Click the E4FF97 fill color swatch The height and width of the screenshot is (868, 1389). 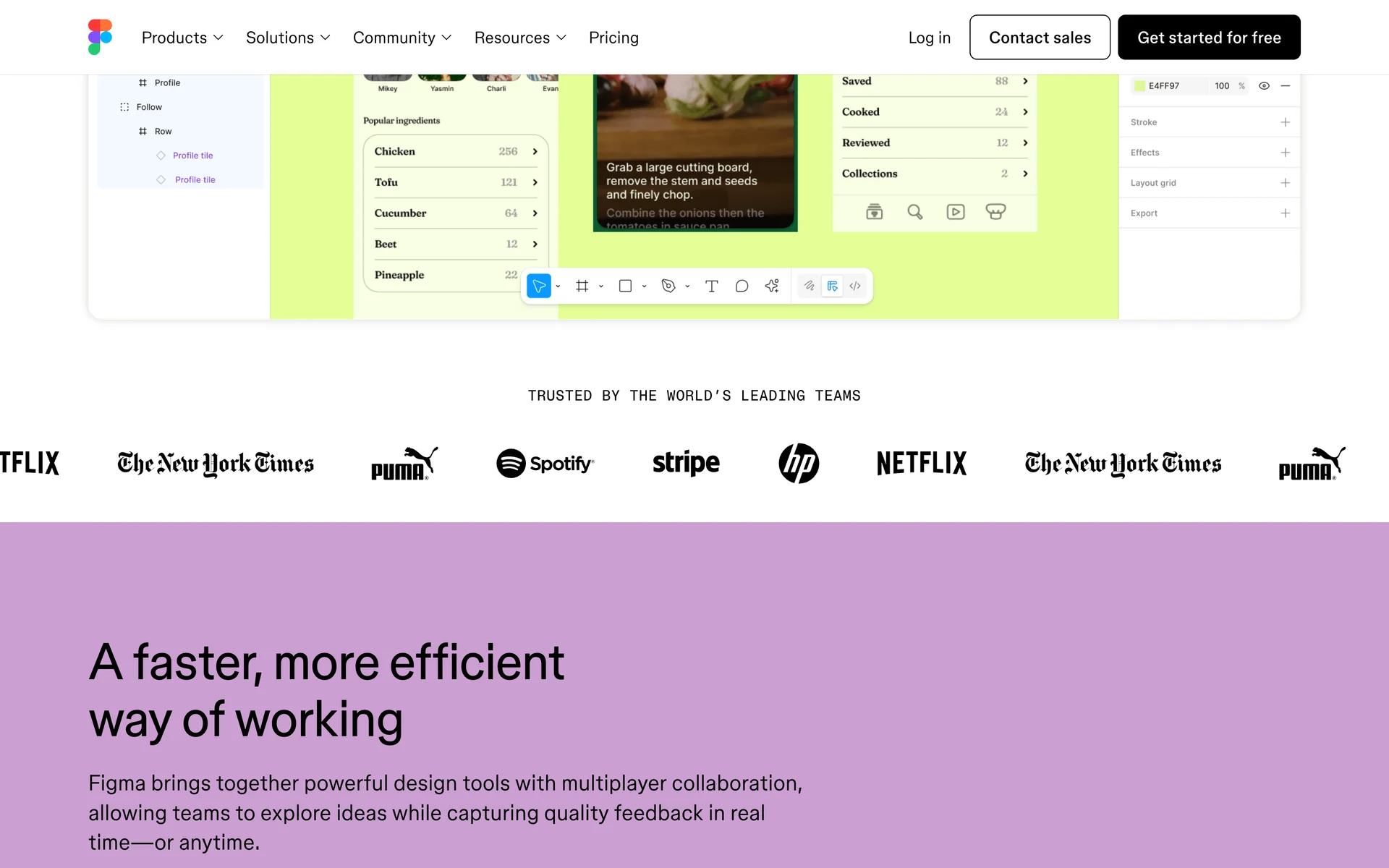pos(1140,86)
